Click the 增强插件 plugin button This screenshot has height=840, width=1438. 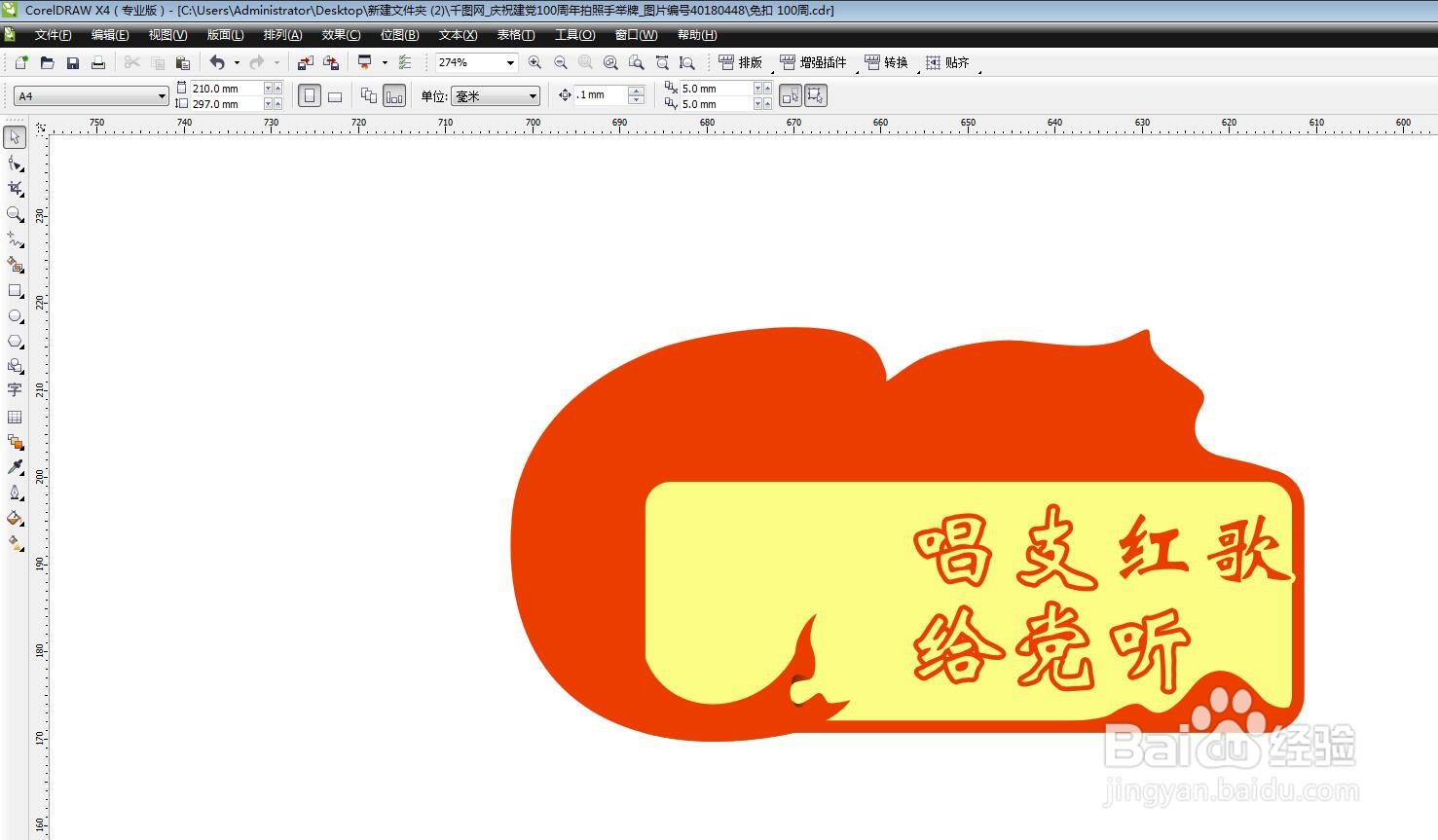[814, 62]
